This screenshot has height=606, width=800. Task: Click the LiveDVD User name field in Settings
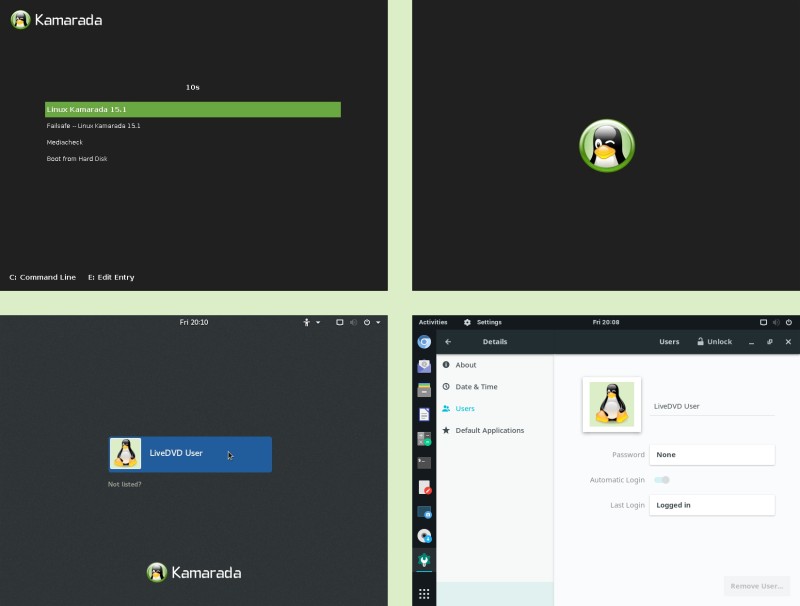coord(712,407)
